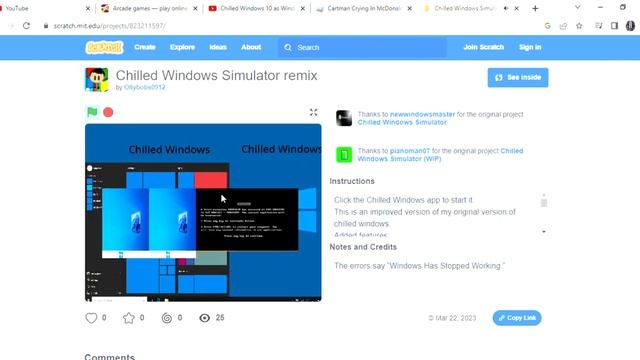Open pianoman07 profile link
Image resolution: width=640 pixels, height=360 pixels.
(x=410, y=151)
